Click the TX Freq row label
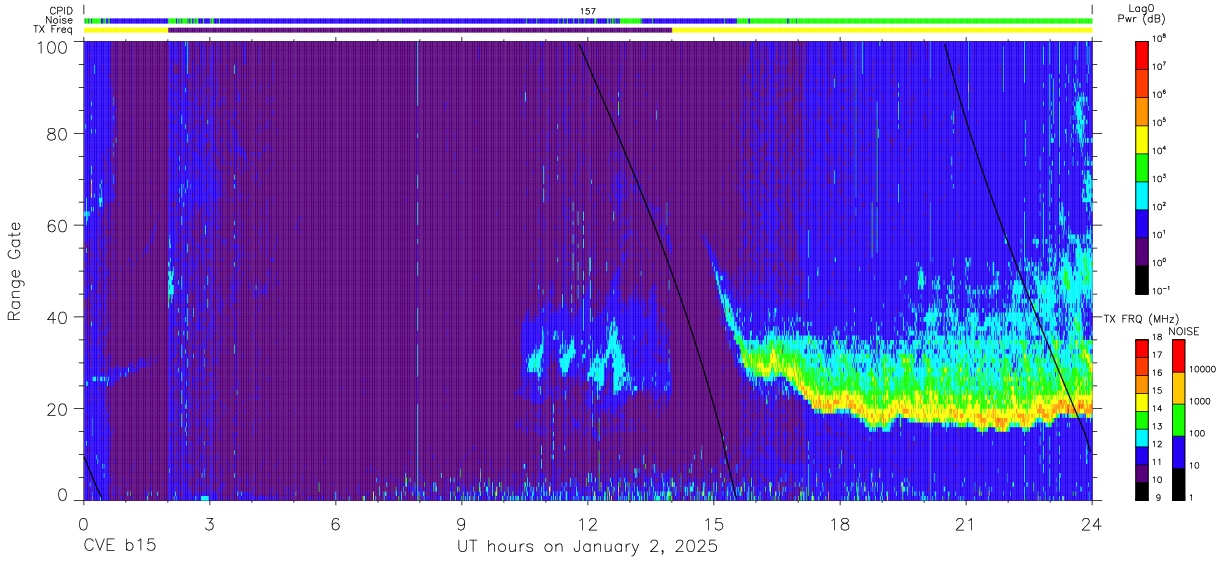 55,30
